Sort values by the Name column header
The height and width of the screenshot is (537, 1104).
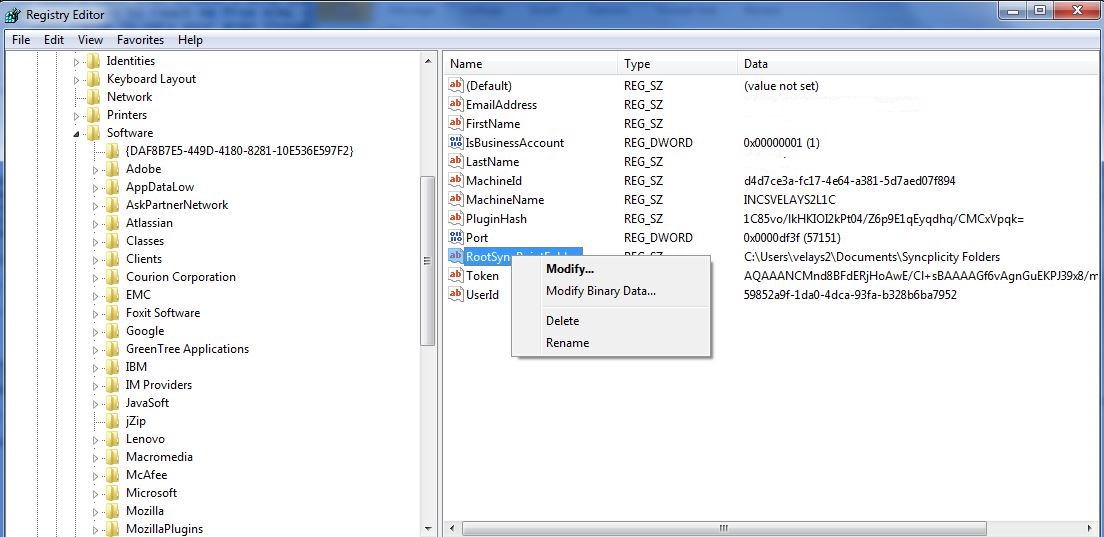click(530, 64)
